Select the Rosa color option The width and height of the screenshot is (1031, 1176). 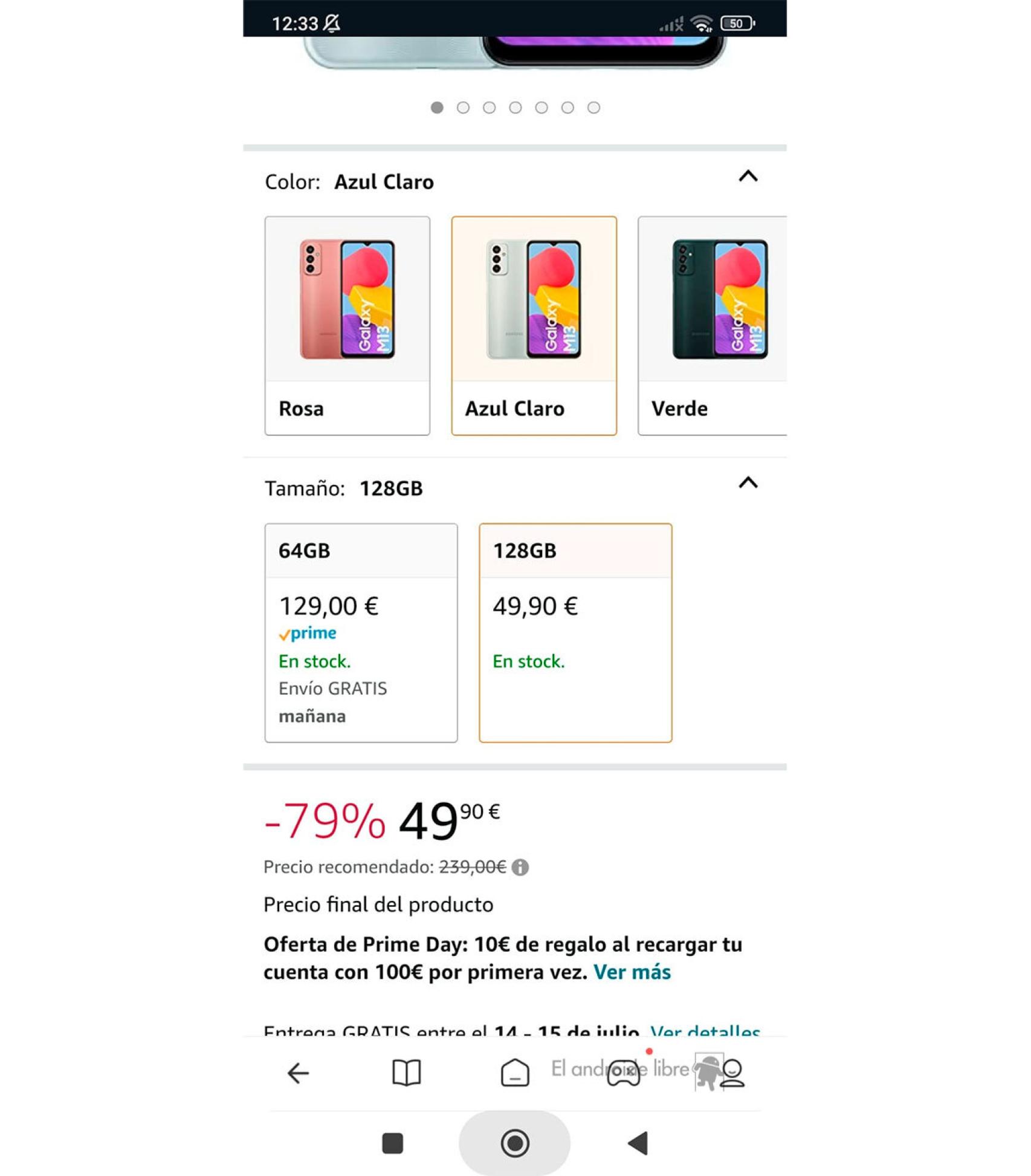(347, 323)
